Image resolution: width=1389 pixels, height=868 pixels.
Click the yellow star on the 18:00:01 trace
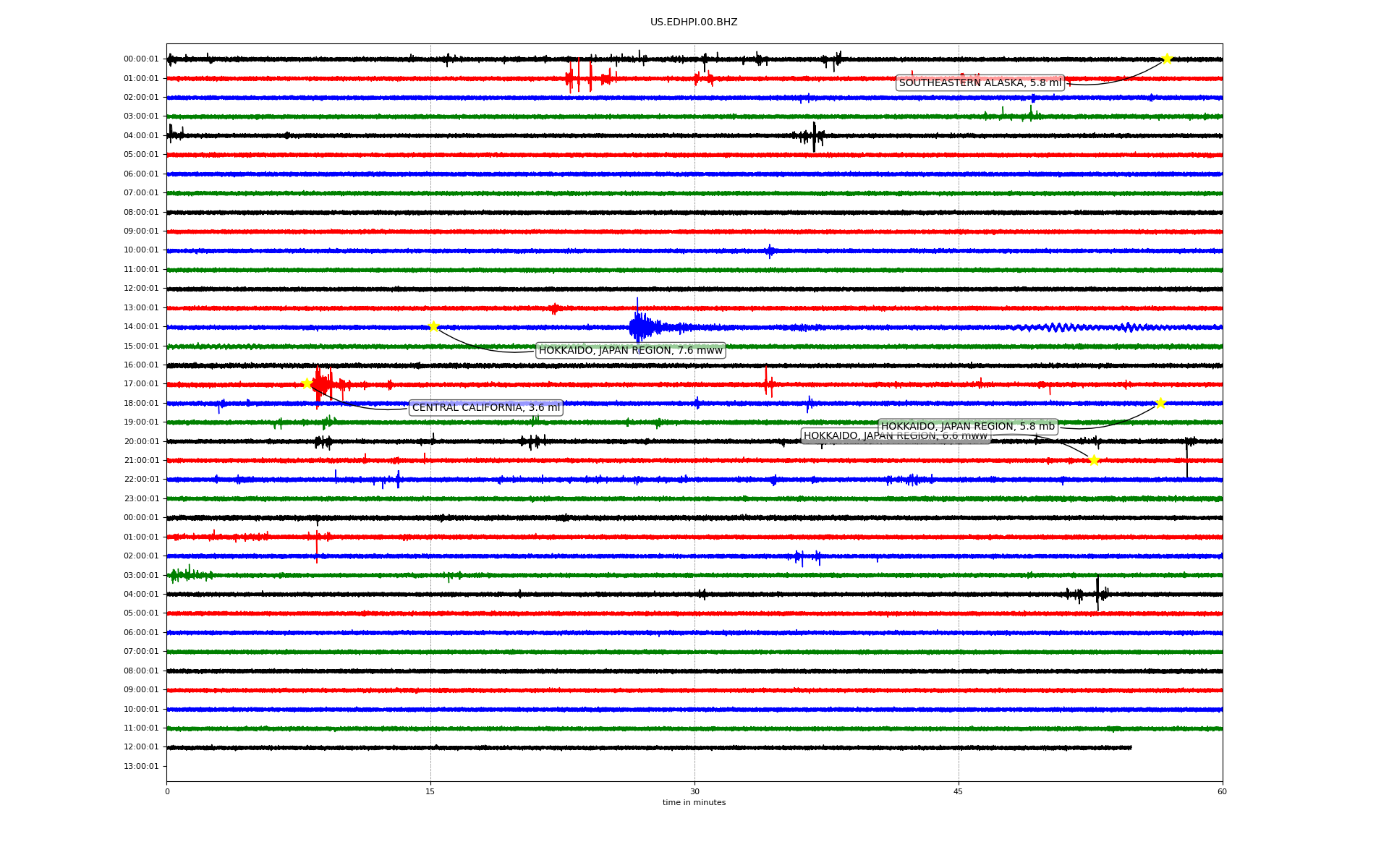[x=1160, y=403]
